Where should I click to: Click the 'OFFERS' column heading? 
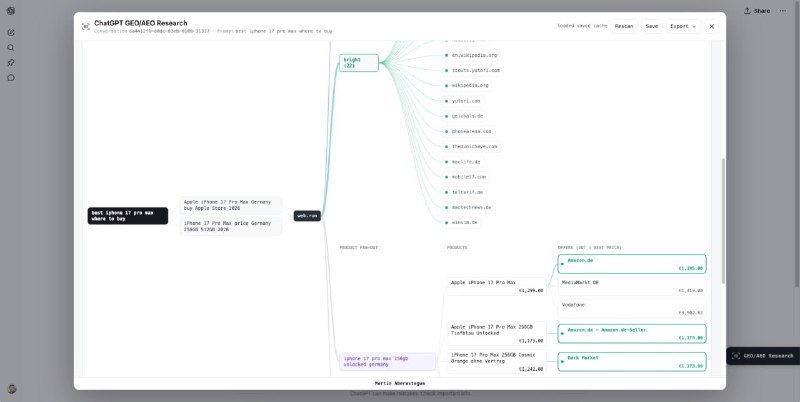[589, 248]
